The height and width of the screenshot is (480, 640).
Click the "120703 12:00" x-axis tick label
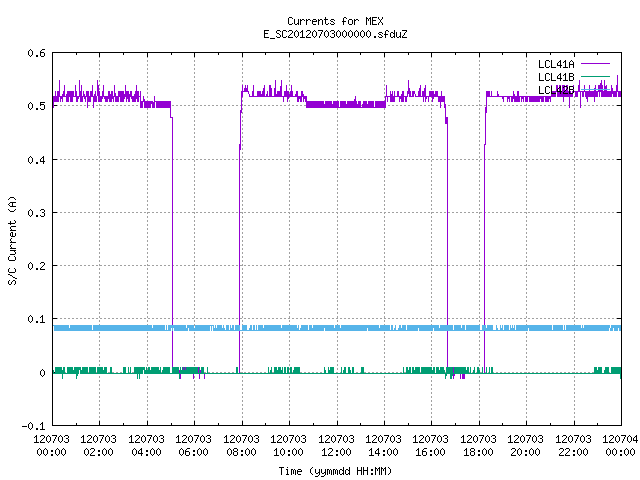click(336, 446)
